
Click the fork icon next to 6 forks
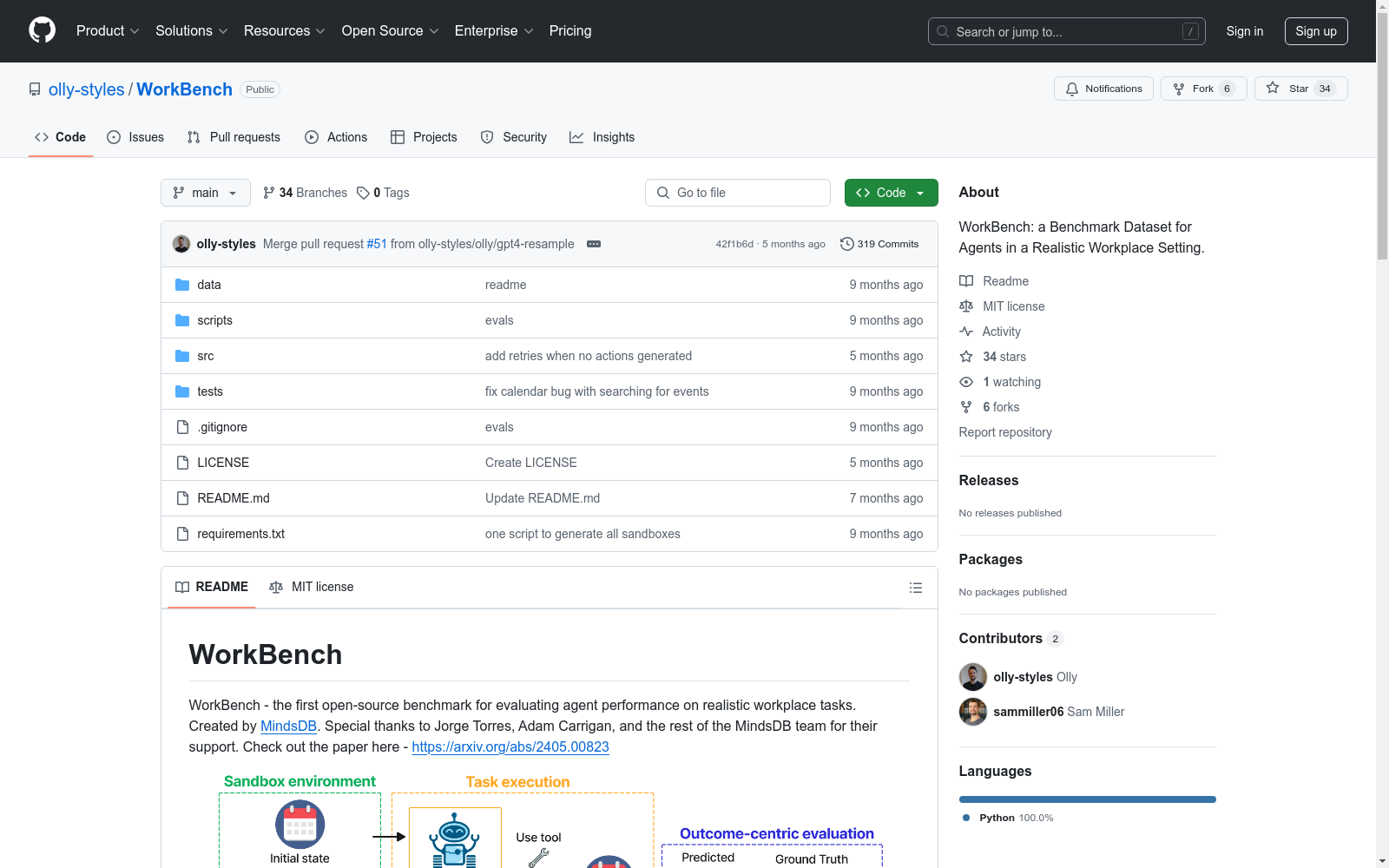pos(966,407)
